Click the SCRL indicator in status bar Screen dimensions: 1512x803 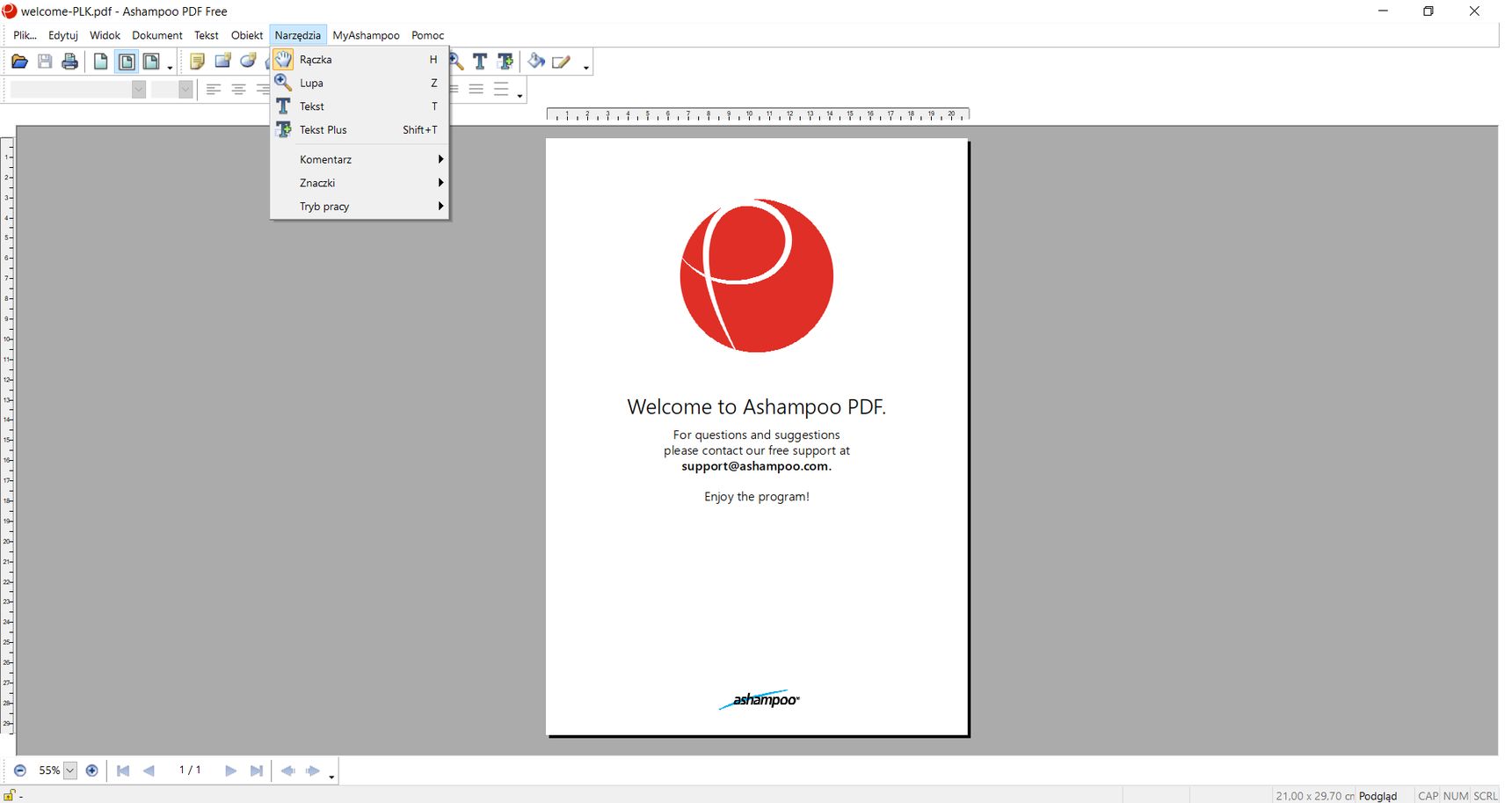(x=1486, y=796)
